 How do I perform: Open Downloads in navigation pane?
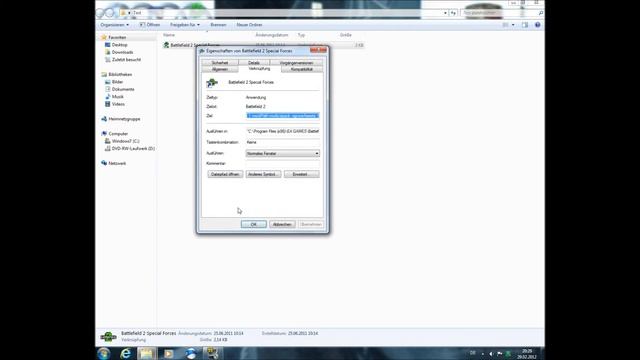coord(122,52)
